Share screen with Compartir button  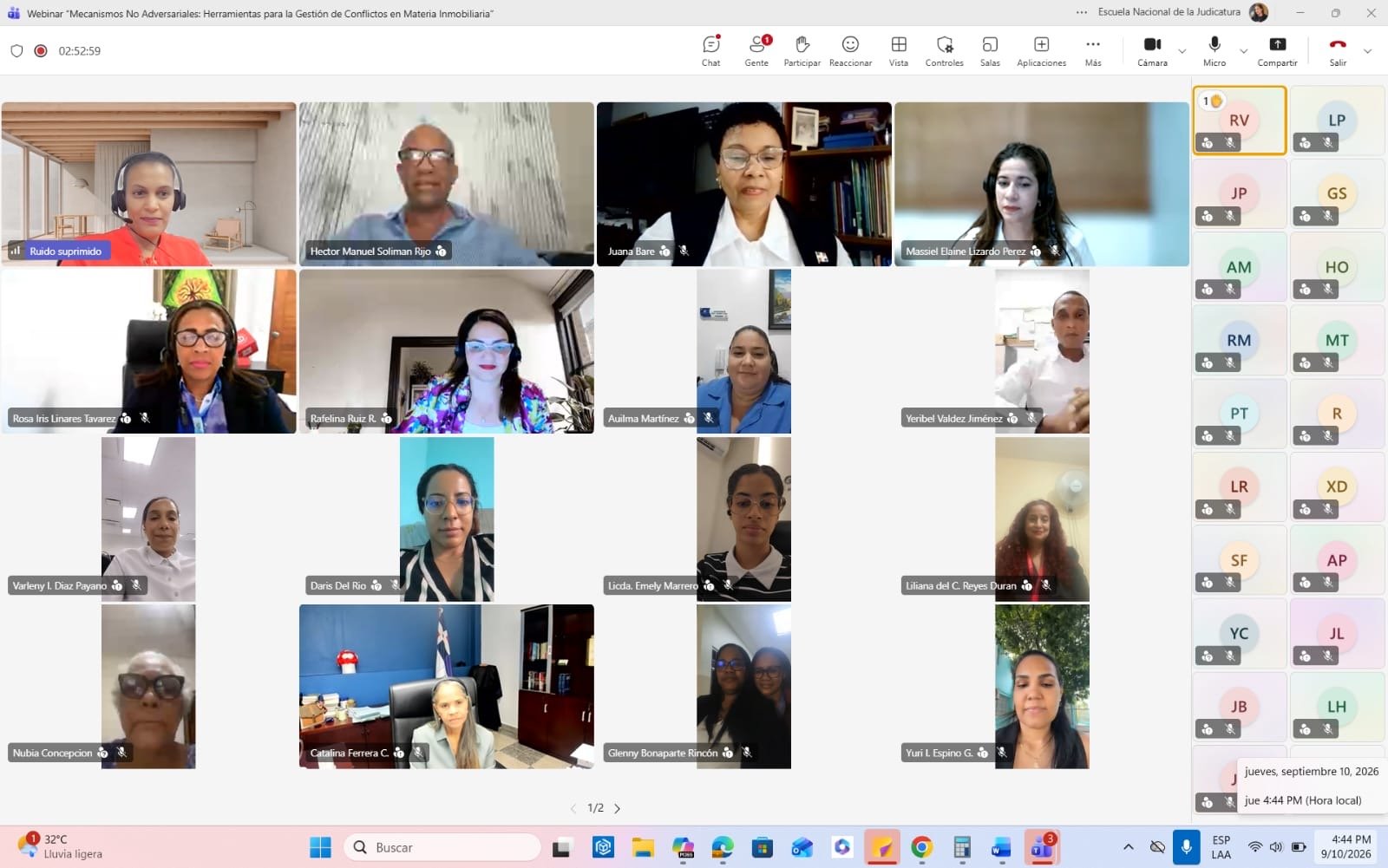pos(1277,51)
